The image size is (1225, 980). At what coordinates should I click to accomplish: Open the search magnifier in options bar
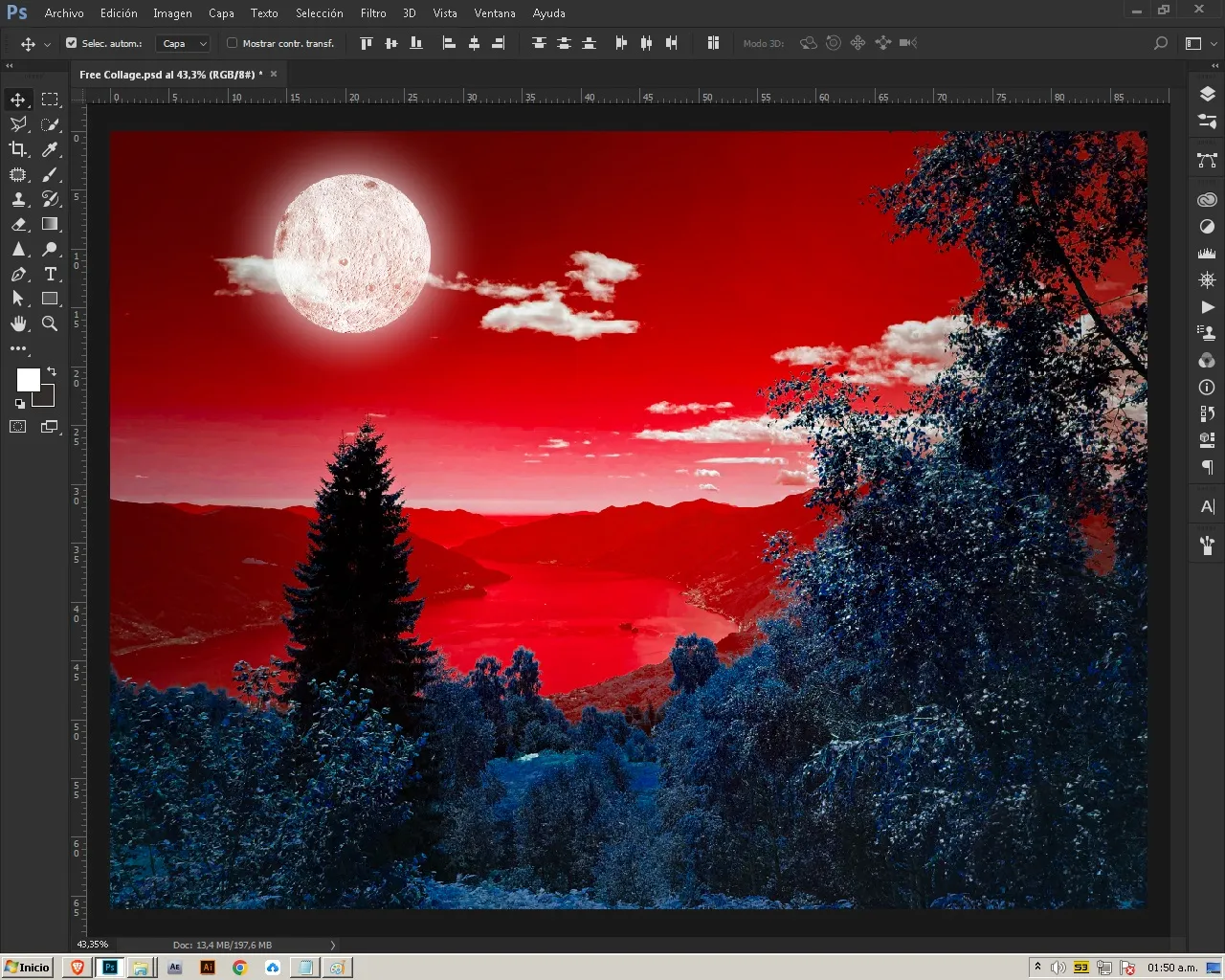[1161, 43]
